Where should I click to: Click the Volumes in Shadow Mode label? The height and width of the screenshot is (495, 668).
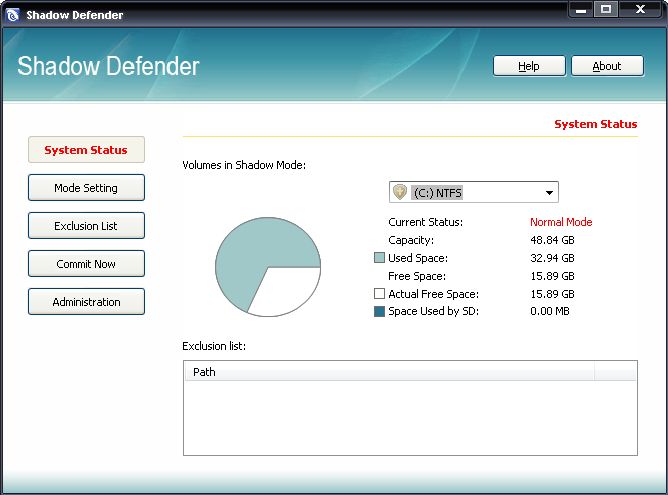[244, 165]
